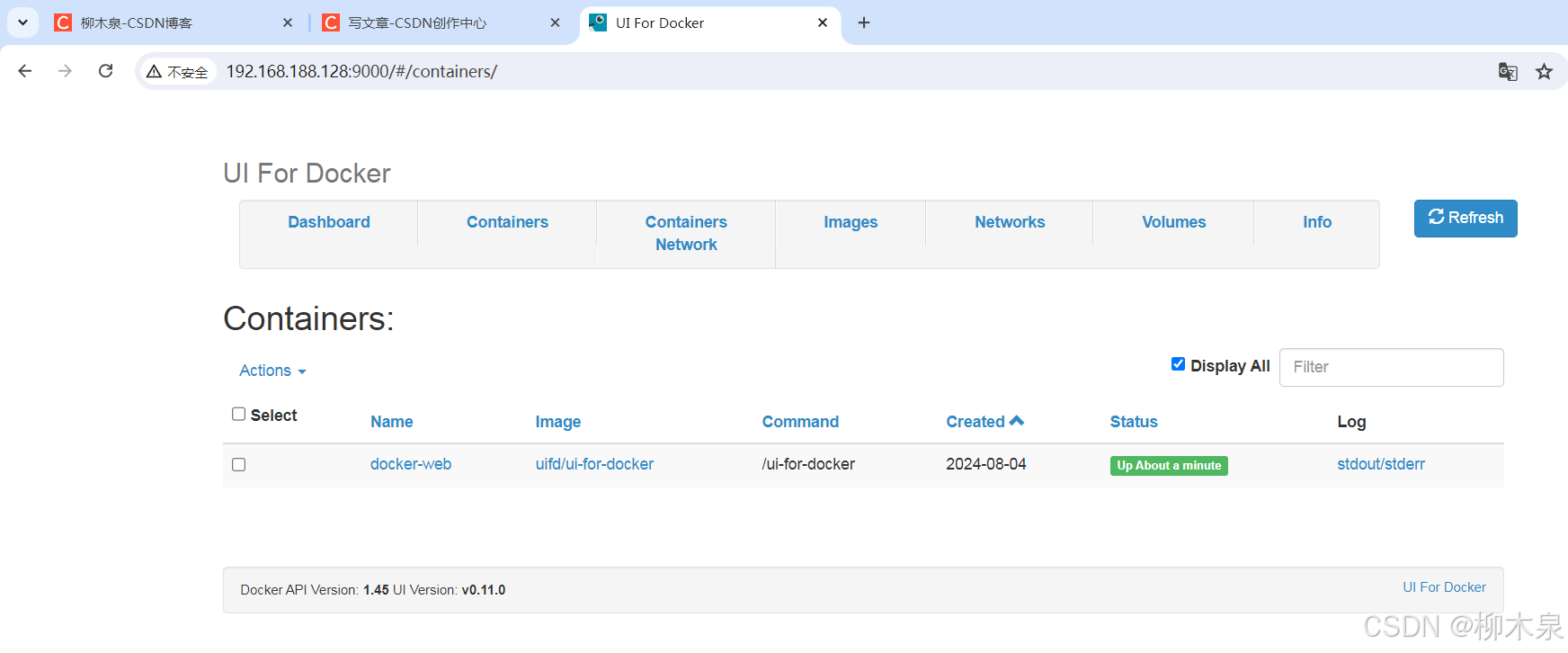Click the Log column header
This screenshot has height=653, width=1568.
1351,422
